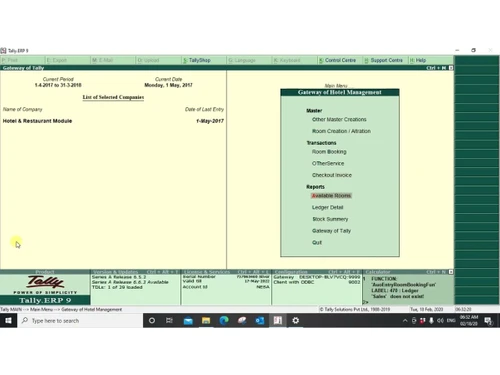Click Current Date Monday, 1 May, 2017
The width and height of the screenshot is (500, 375).
pos(168,82)
